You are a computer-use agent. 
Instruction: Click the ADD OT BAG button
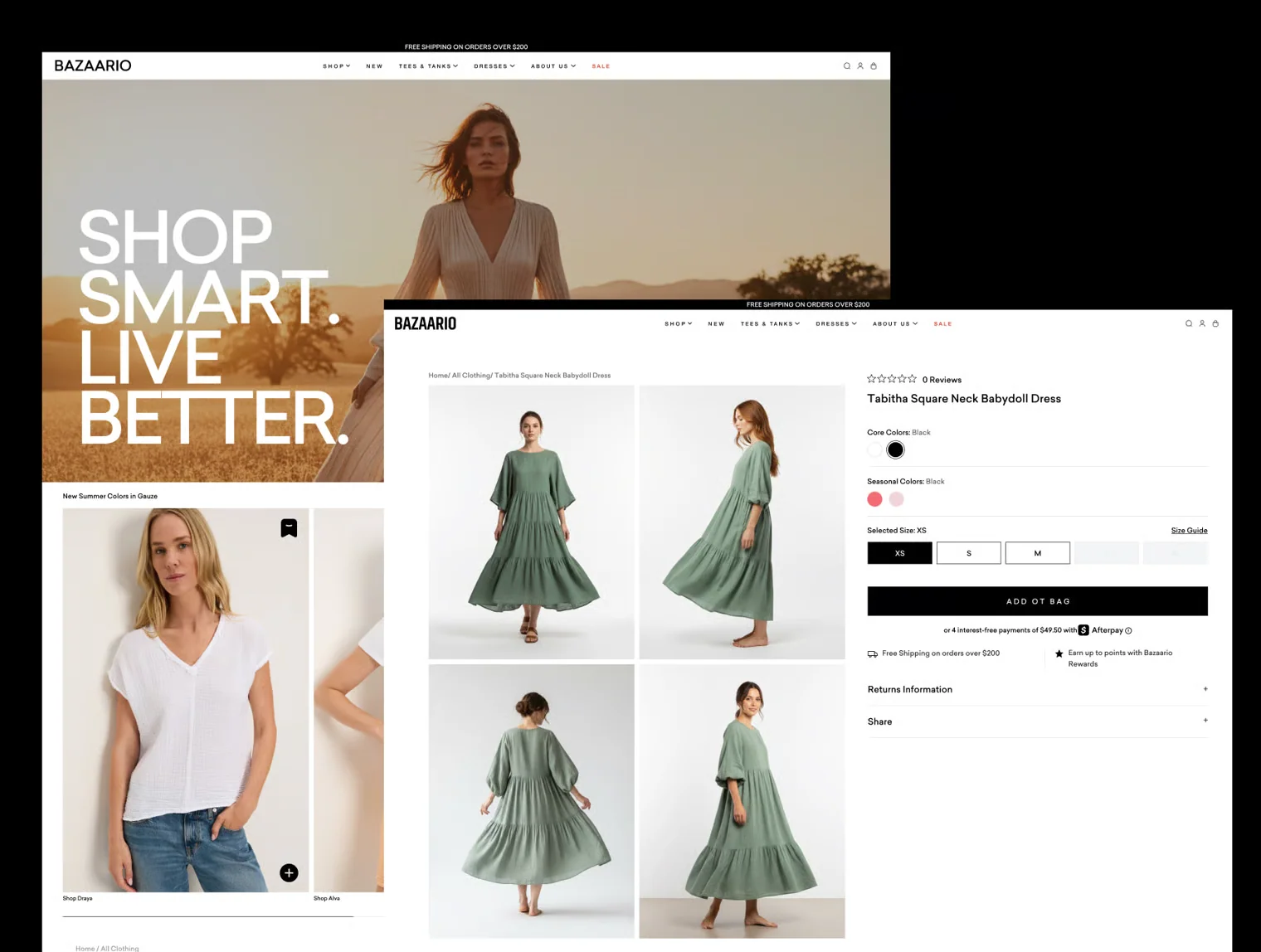pyautogui.click(x=1038, y=601)
